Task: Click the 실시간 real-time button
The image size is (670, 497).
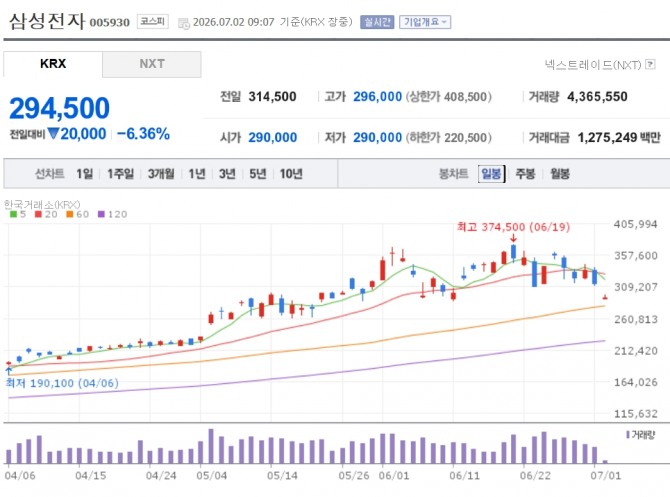Action: (x=377, y=22)
